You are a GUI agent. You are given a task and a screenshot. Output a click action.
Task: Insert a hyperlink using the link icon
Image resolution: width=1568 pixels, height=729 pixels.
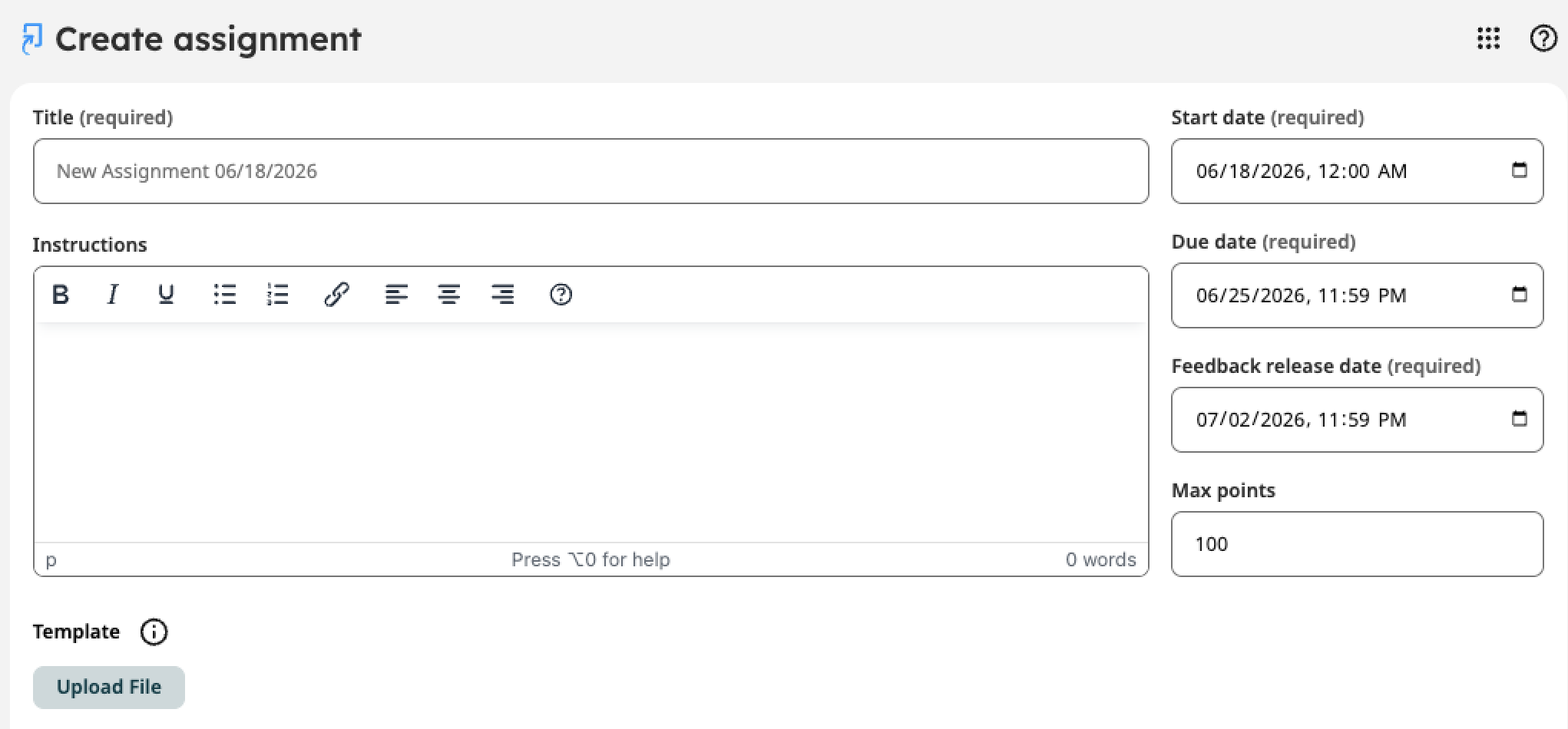pyautogui.click(x=336, y=295)
